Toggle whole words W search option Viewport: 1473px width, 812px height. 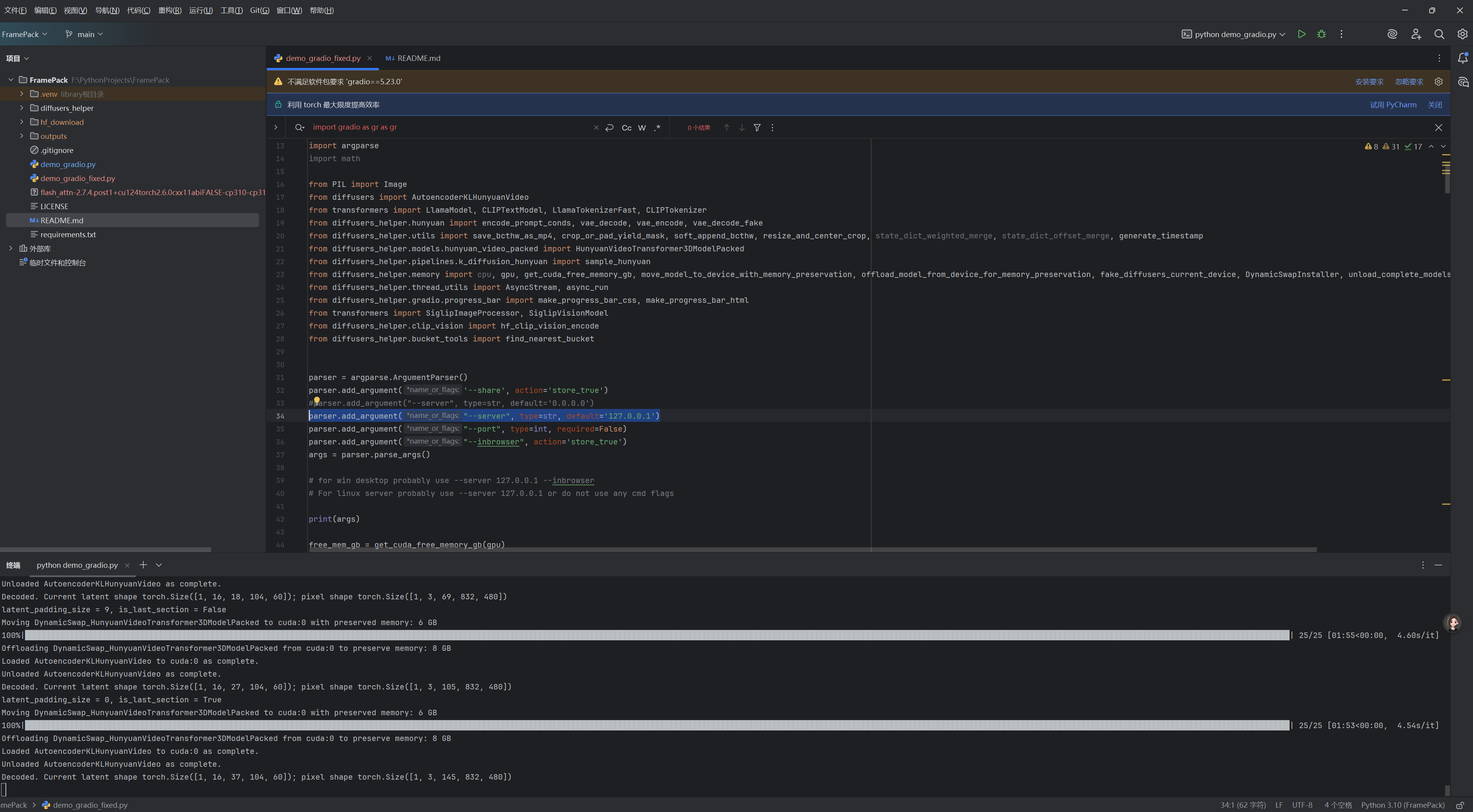642,128
